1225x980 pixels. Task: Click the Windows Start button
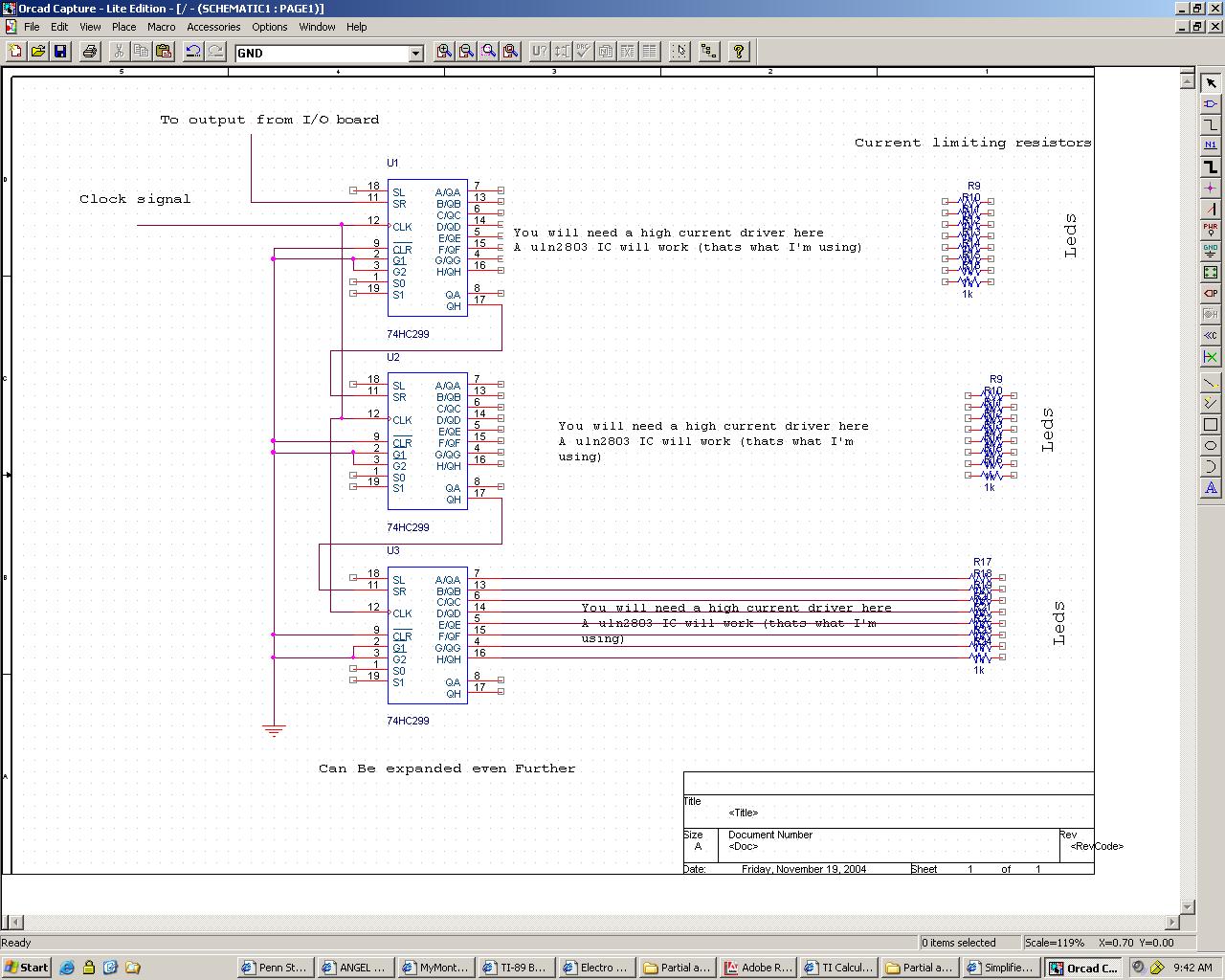click(27, 968)
